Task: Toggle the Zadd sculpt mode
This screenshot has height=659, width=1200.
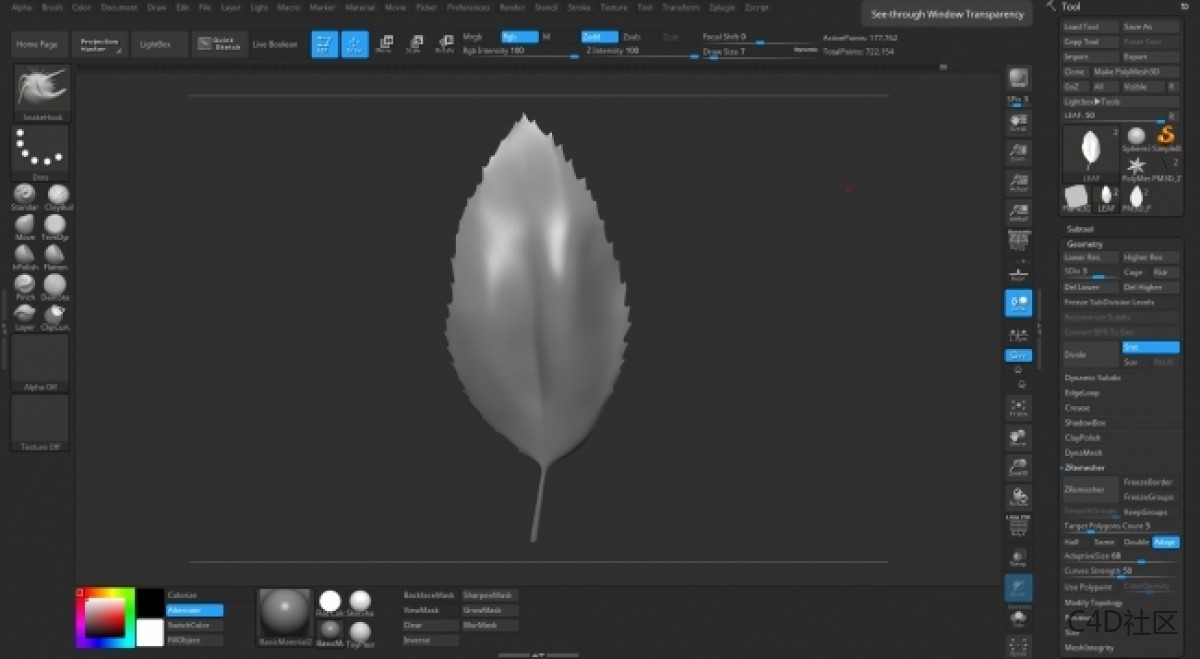Action: click(599, 36)
